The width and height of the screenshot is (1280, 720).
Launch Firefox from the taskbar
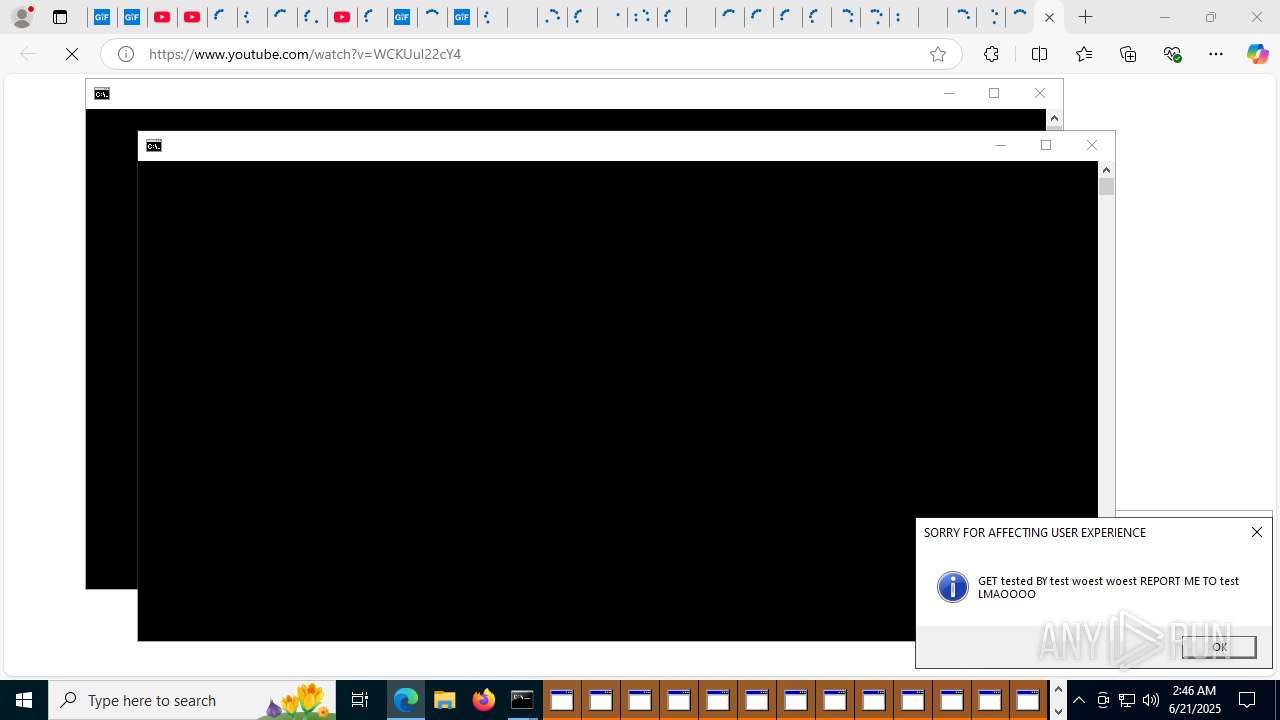483,700
